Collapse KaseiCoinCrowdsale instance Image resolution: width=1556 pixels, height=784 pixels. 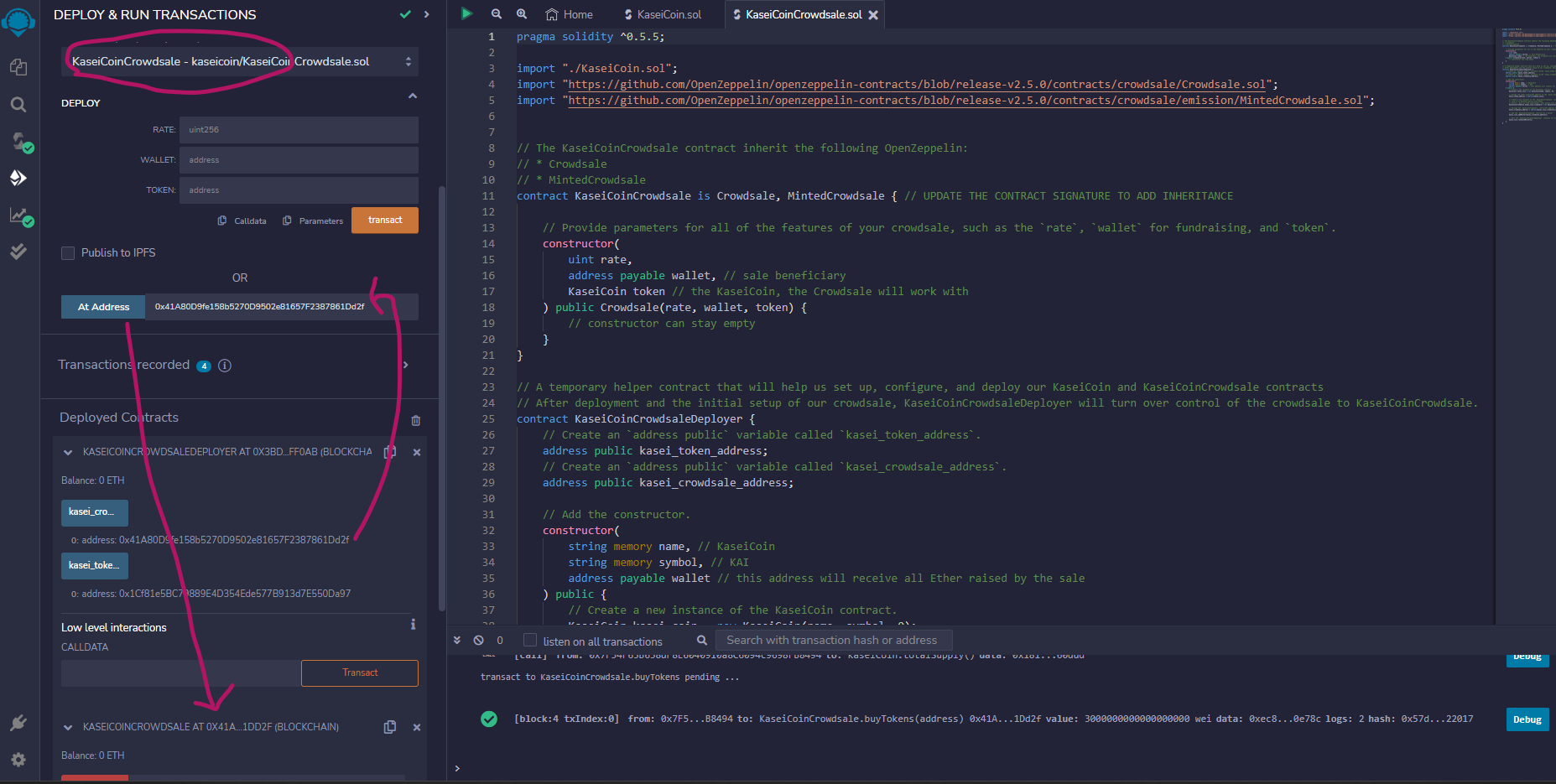[68, 727]
